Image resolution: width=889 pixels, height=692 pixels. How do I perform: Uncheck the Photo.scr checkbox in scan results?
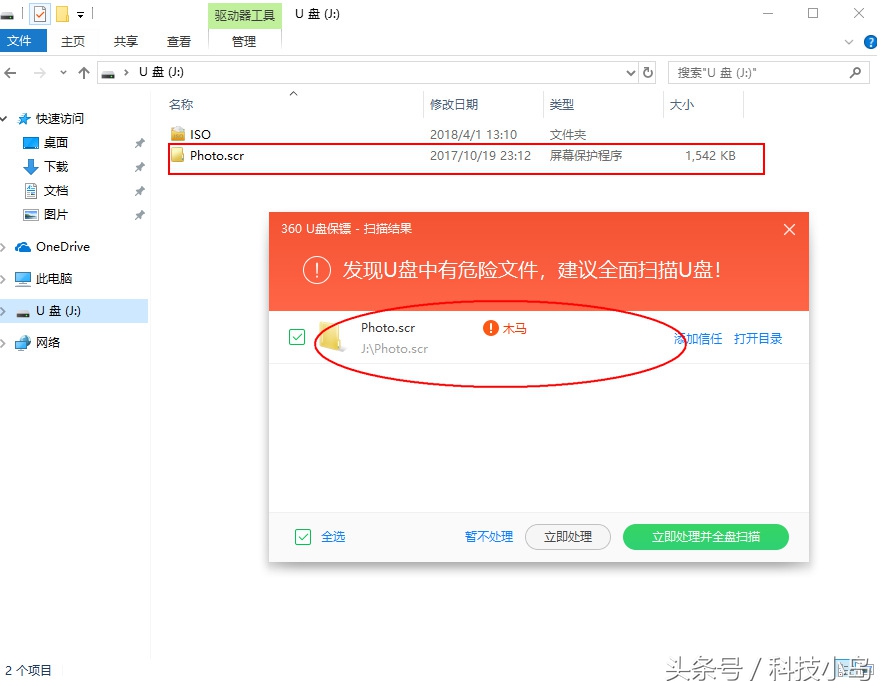[x=297, y=337]
